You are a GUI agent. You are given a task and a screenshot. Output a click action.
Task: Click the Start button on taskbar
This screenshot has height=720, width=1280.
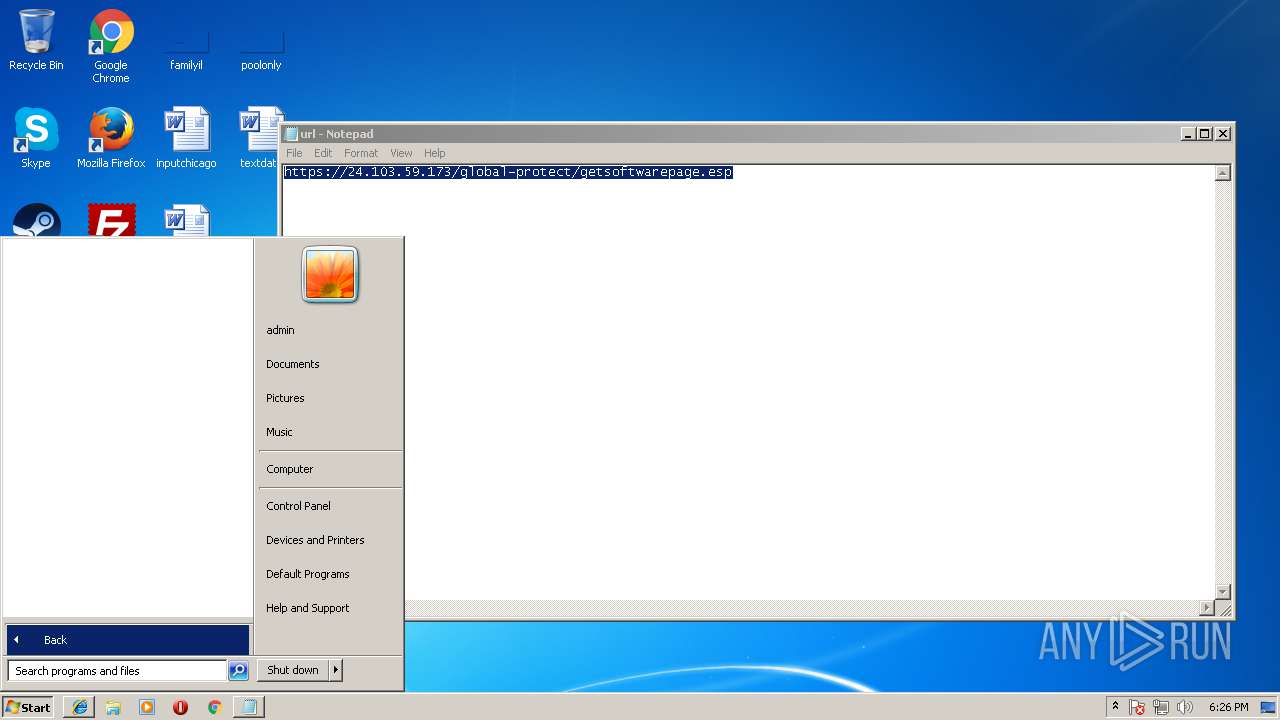(x=28, y=707)
